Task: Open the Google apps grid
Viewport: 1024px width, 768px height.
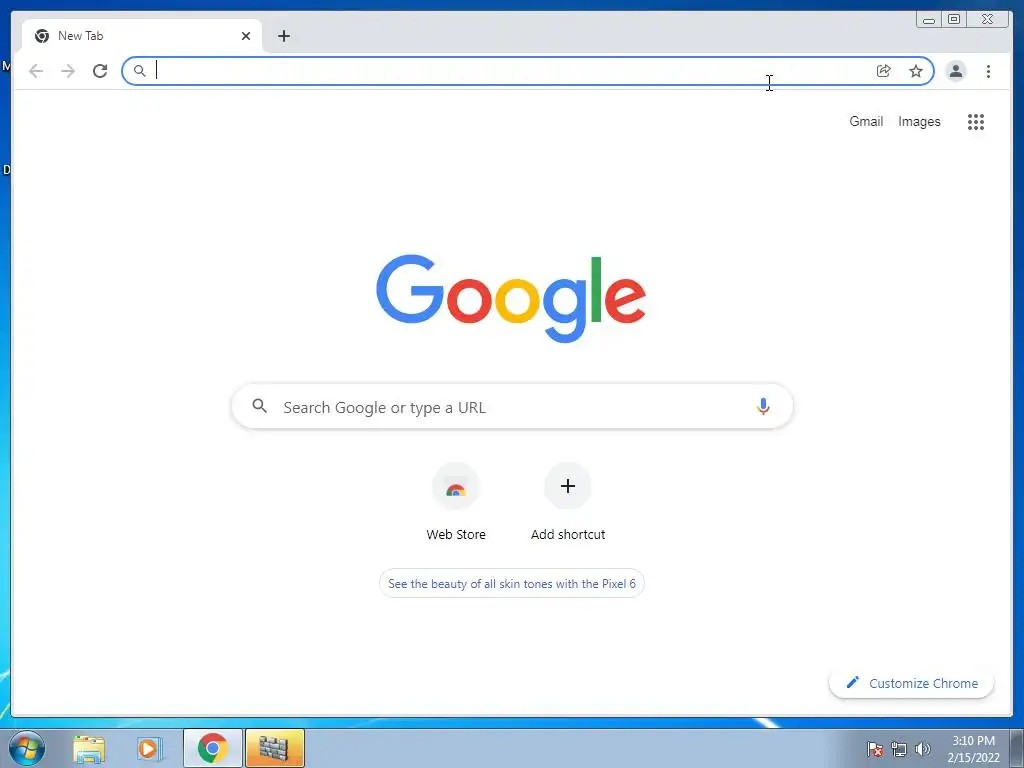Action: 976,121
